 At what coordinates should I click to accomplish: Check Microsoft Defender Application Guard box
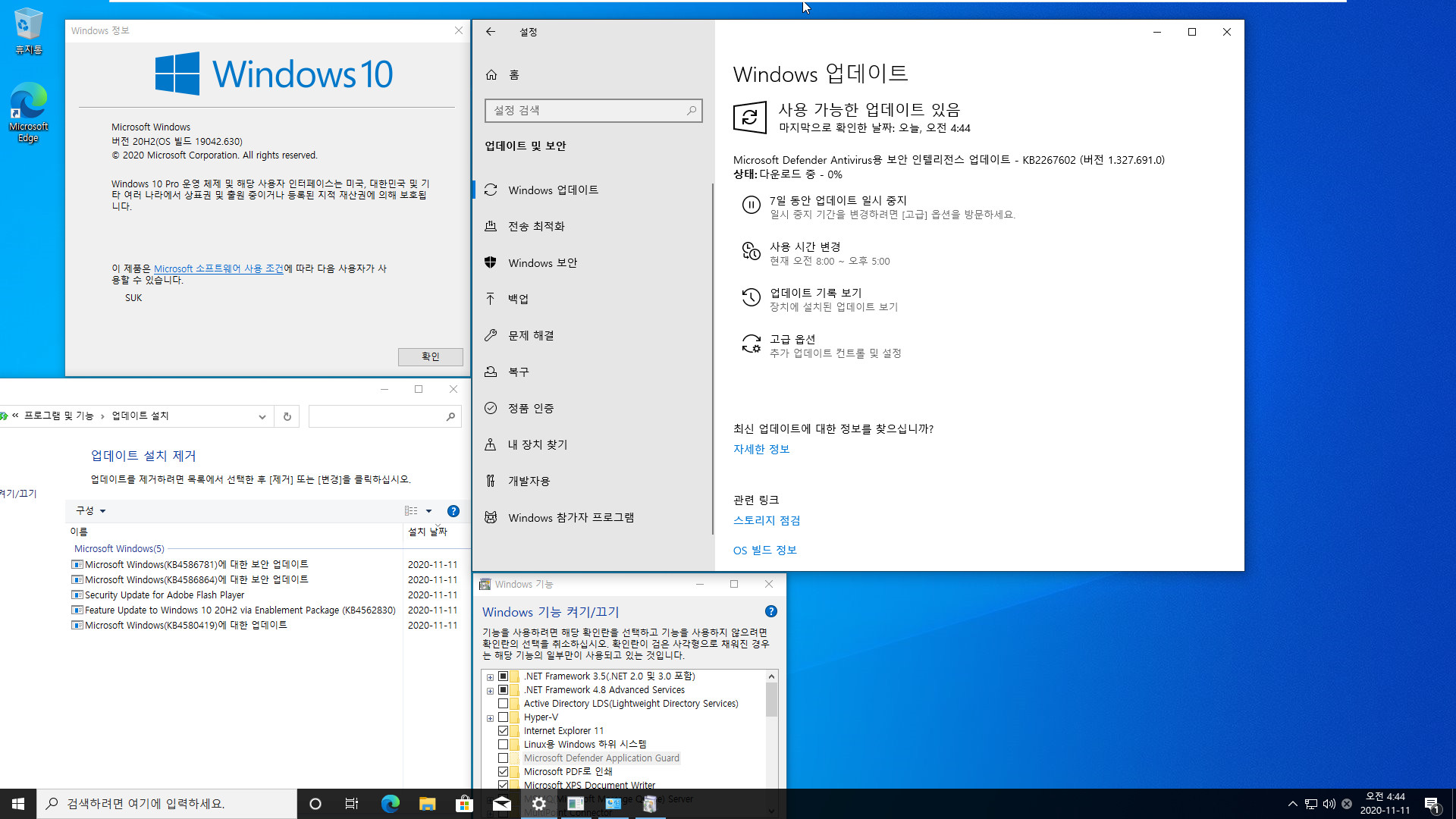tap(503, 758)
